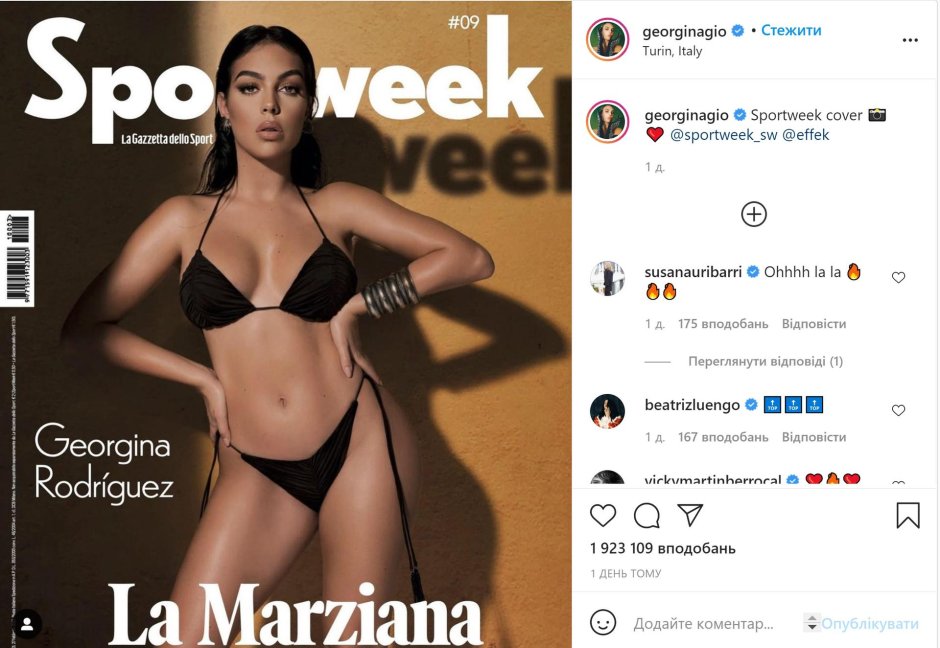Open georginagio profile avatar in header
The image size is (940, 648).
coord(607,40)
